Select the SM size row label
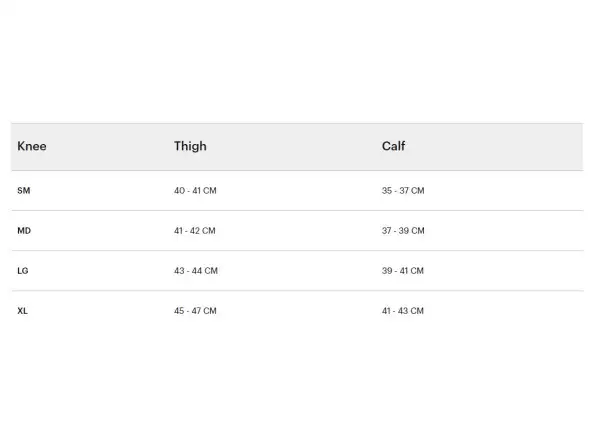The width and height of the screenshot is (600, 440). 24,191
